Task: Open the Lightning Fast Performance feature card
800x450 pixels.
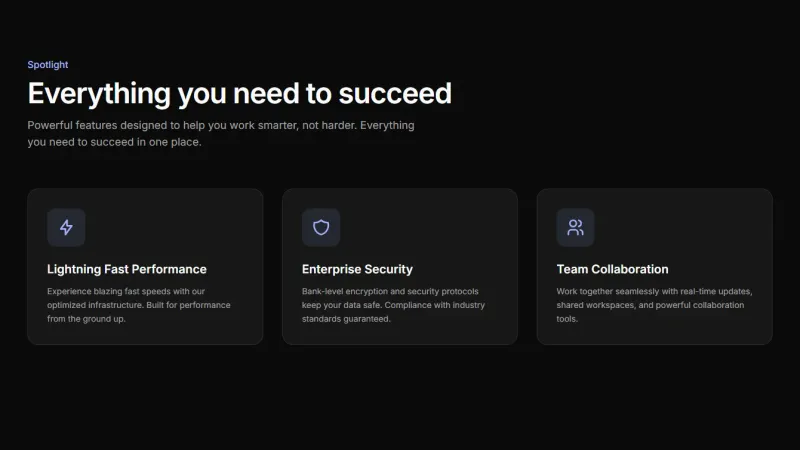Action: [145, 332]
